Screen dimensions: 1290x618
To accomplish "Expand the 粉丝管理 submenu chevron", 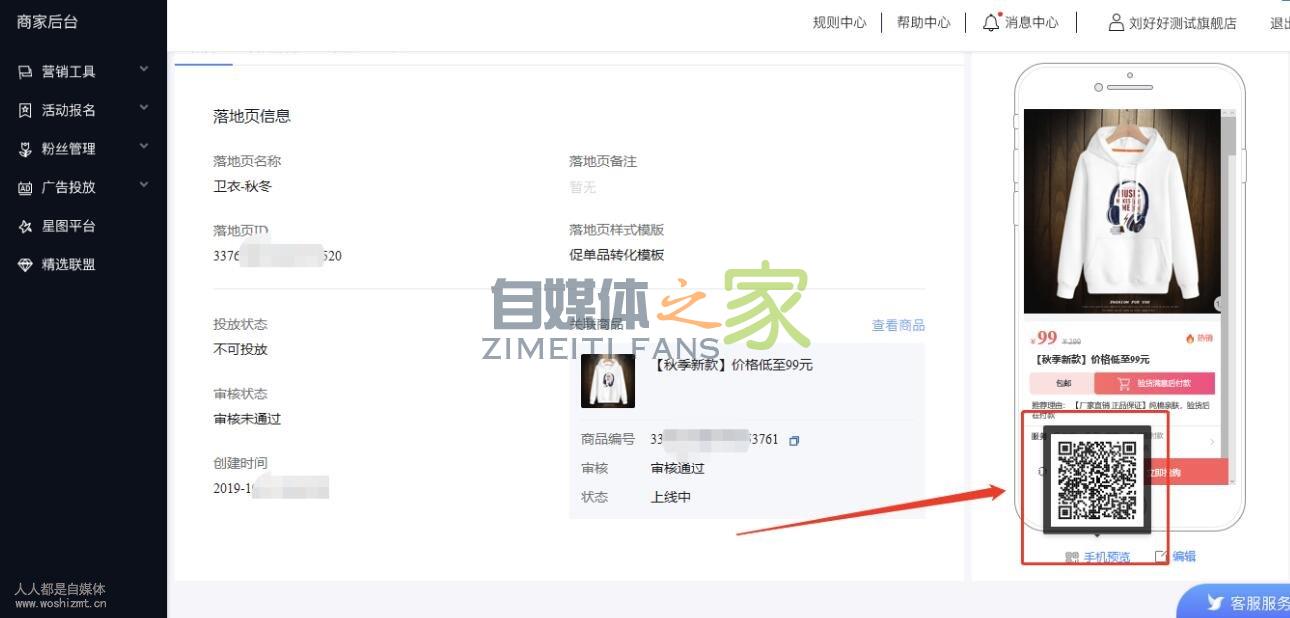I will (144, 146).
